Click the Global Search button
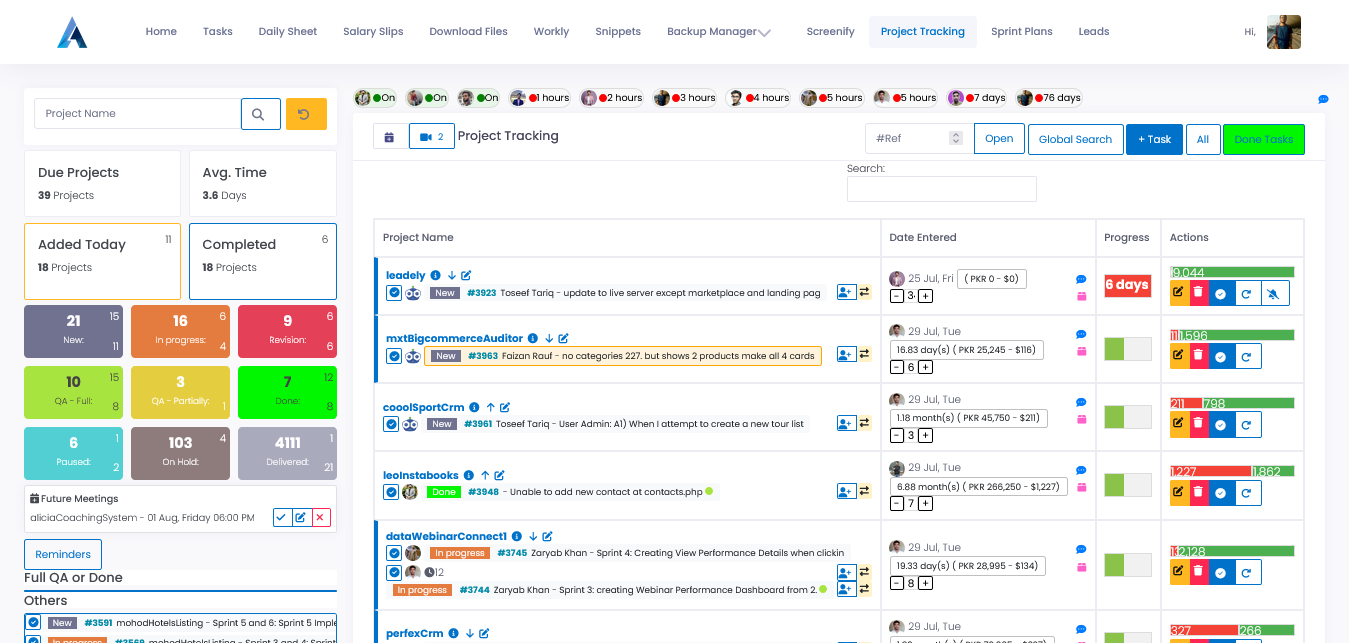 pyautogui.click(x=1075, y=139)
